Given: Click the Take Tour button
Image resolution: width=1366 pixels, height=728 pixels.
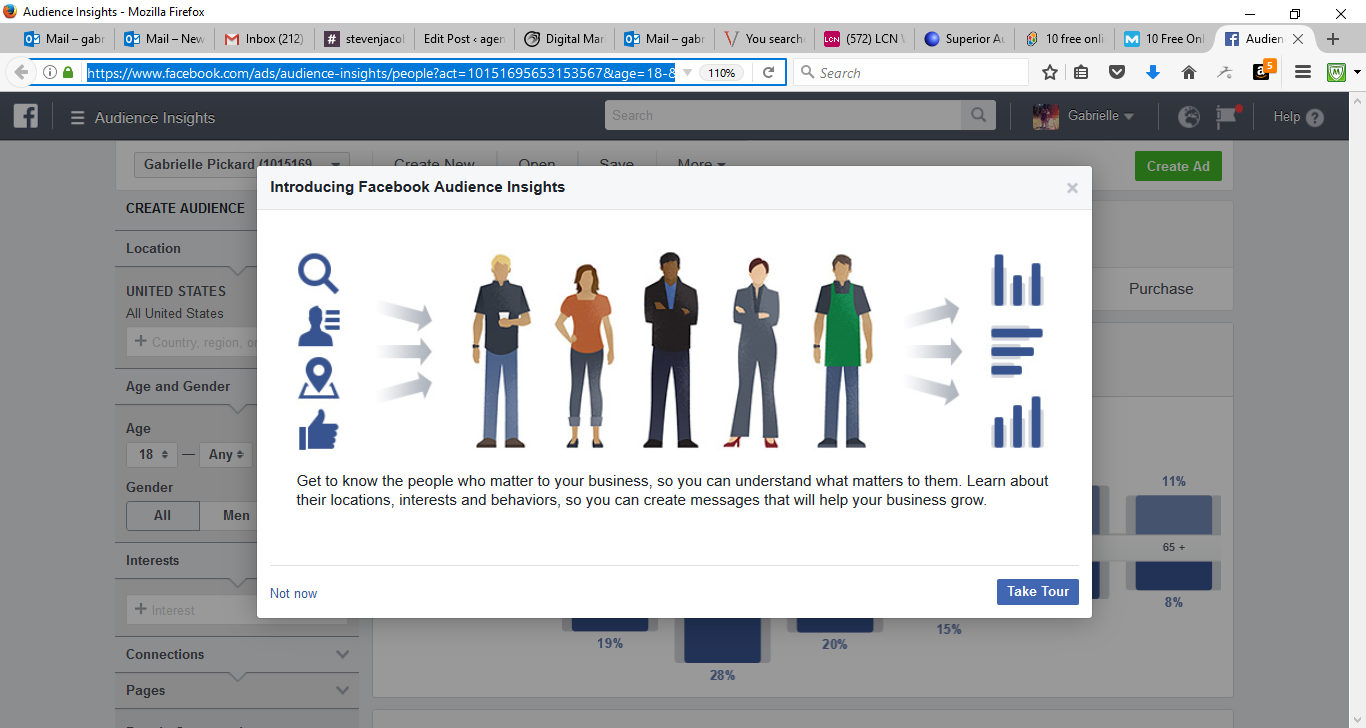Looking at the screenshot, I should (x=1038, y=591).
